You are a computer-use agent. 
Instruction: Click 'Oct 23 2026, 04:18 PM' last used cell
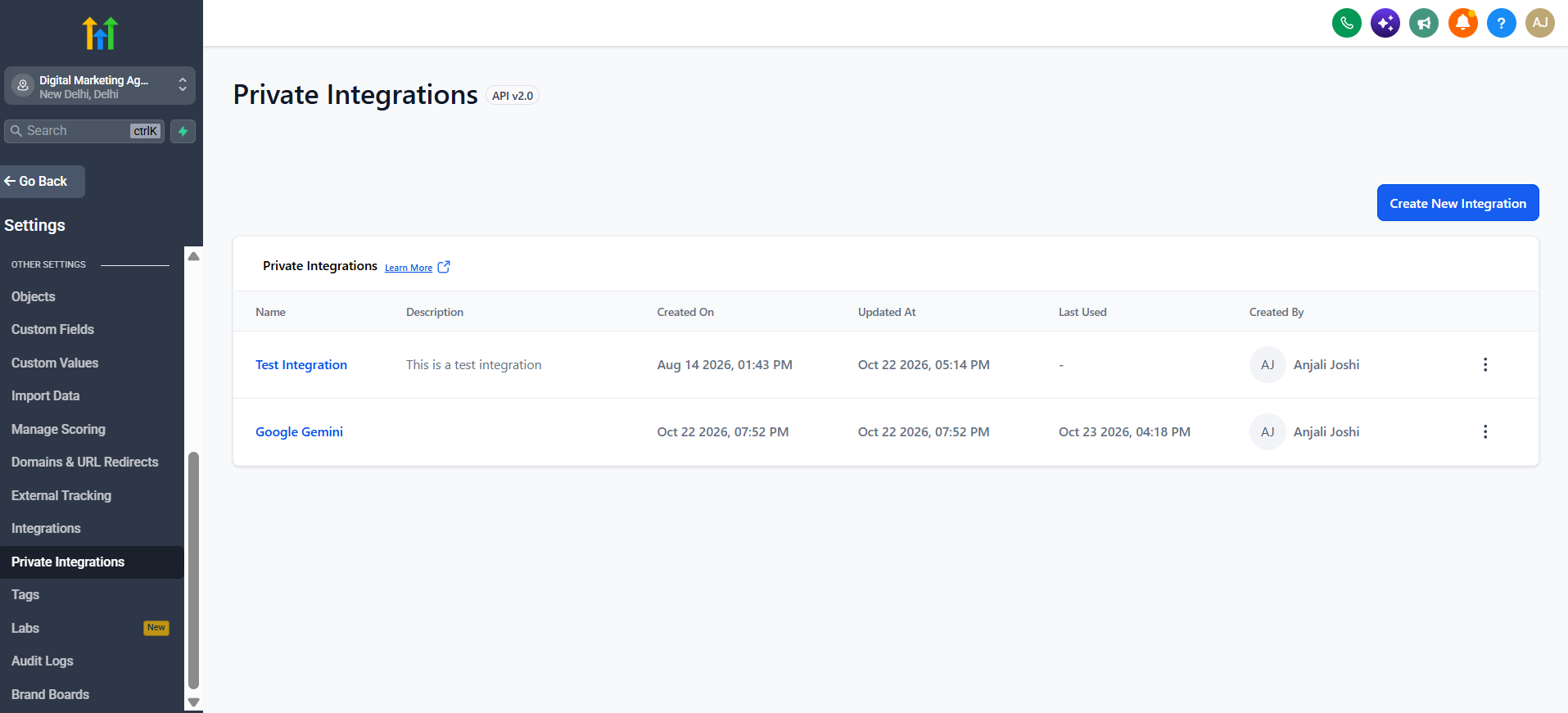1124,432
